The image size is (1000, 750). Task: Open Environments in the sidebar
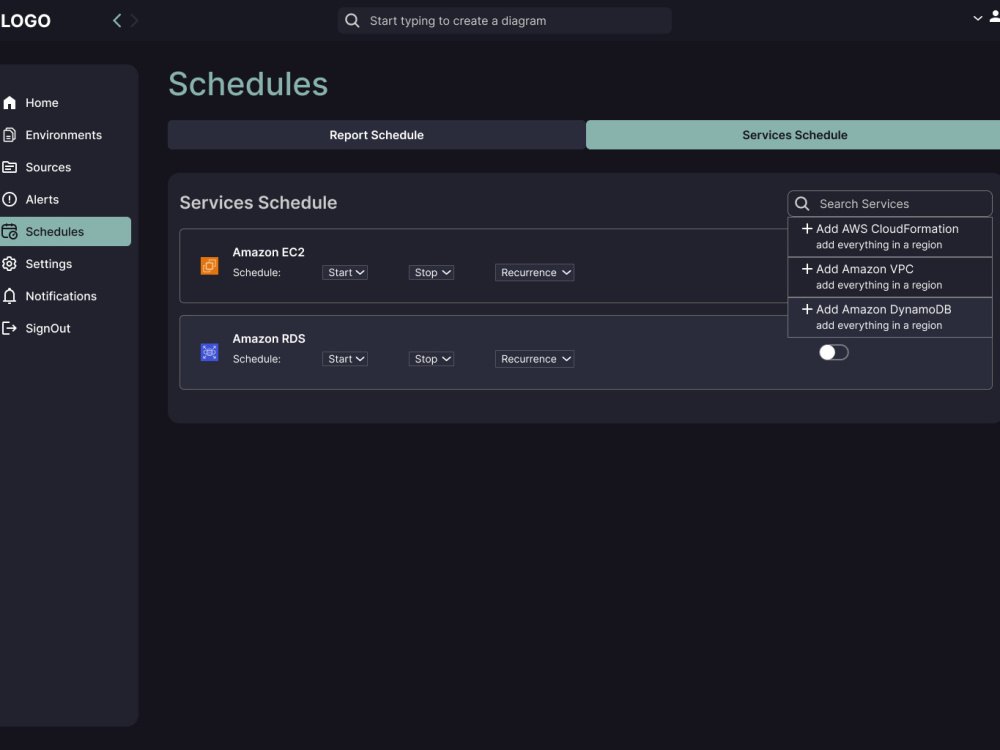[x=66, y=135]
